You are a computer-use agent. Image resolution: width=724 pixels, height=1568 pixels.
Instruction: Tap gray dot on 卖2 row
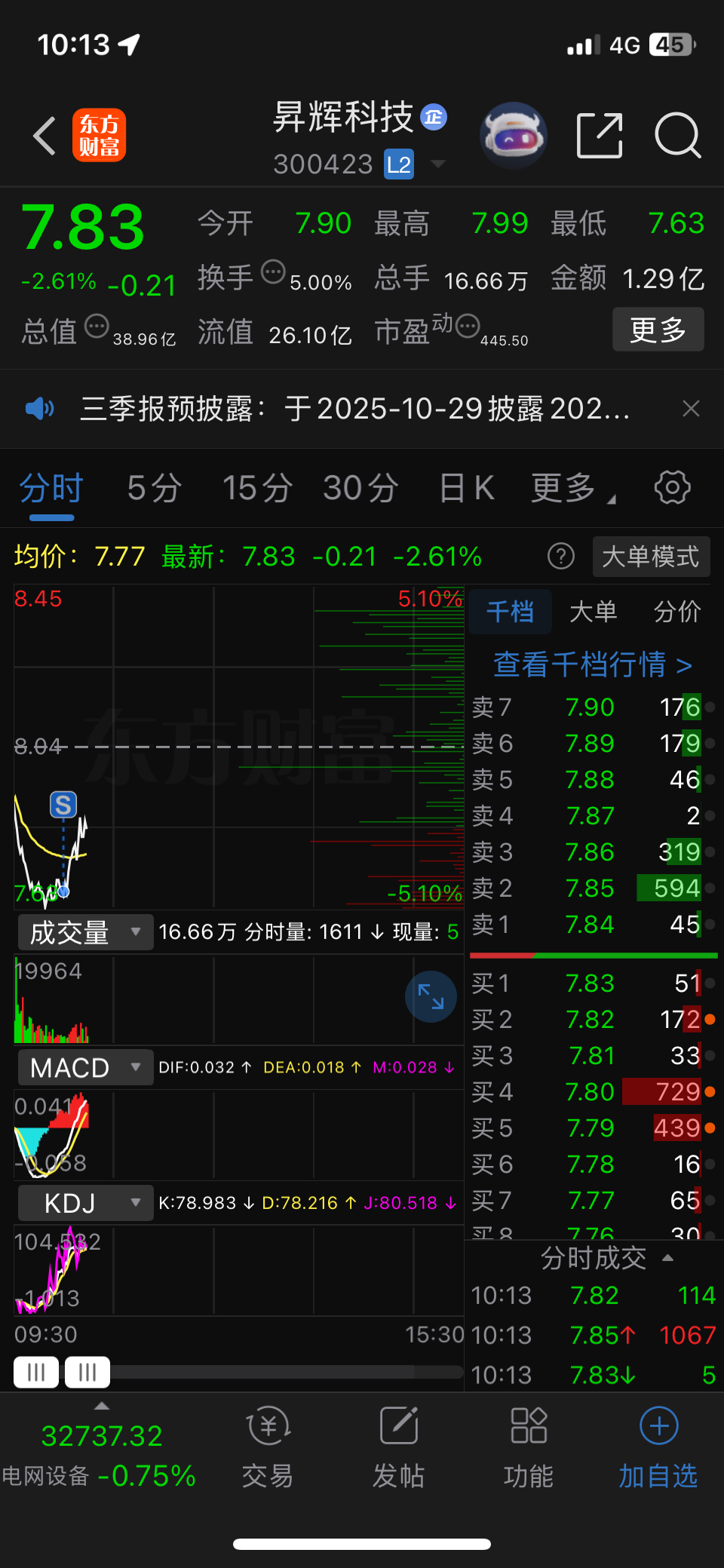[710, 888]
